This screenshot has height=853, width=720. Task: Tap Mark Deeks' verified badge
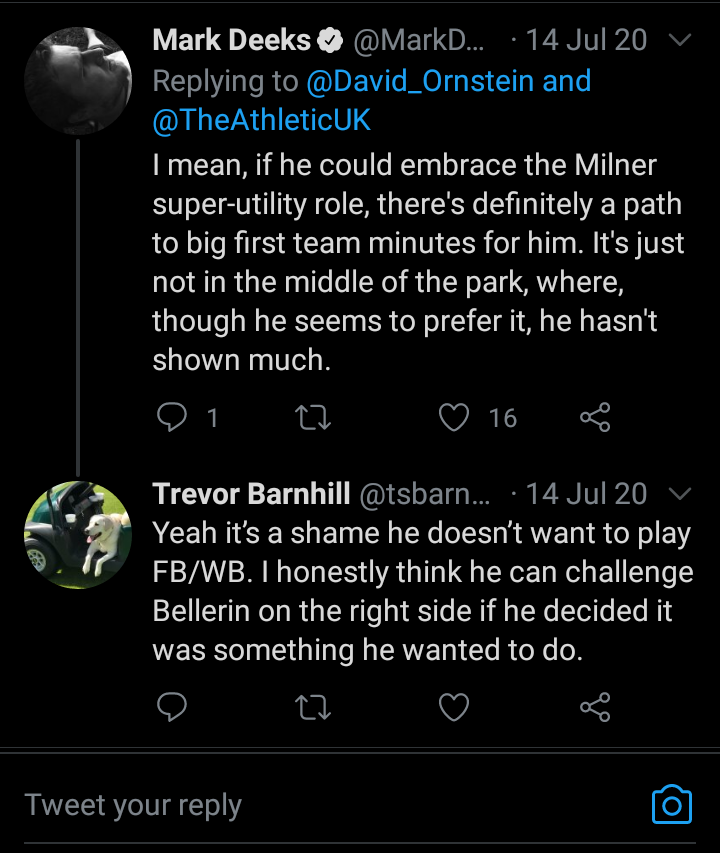click(329, 41)
